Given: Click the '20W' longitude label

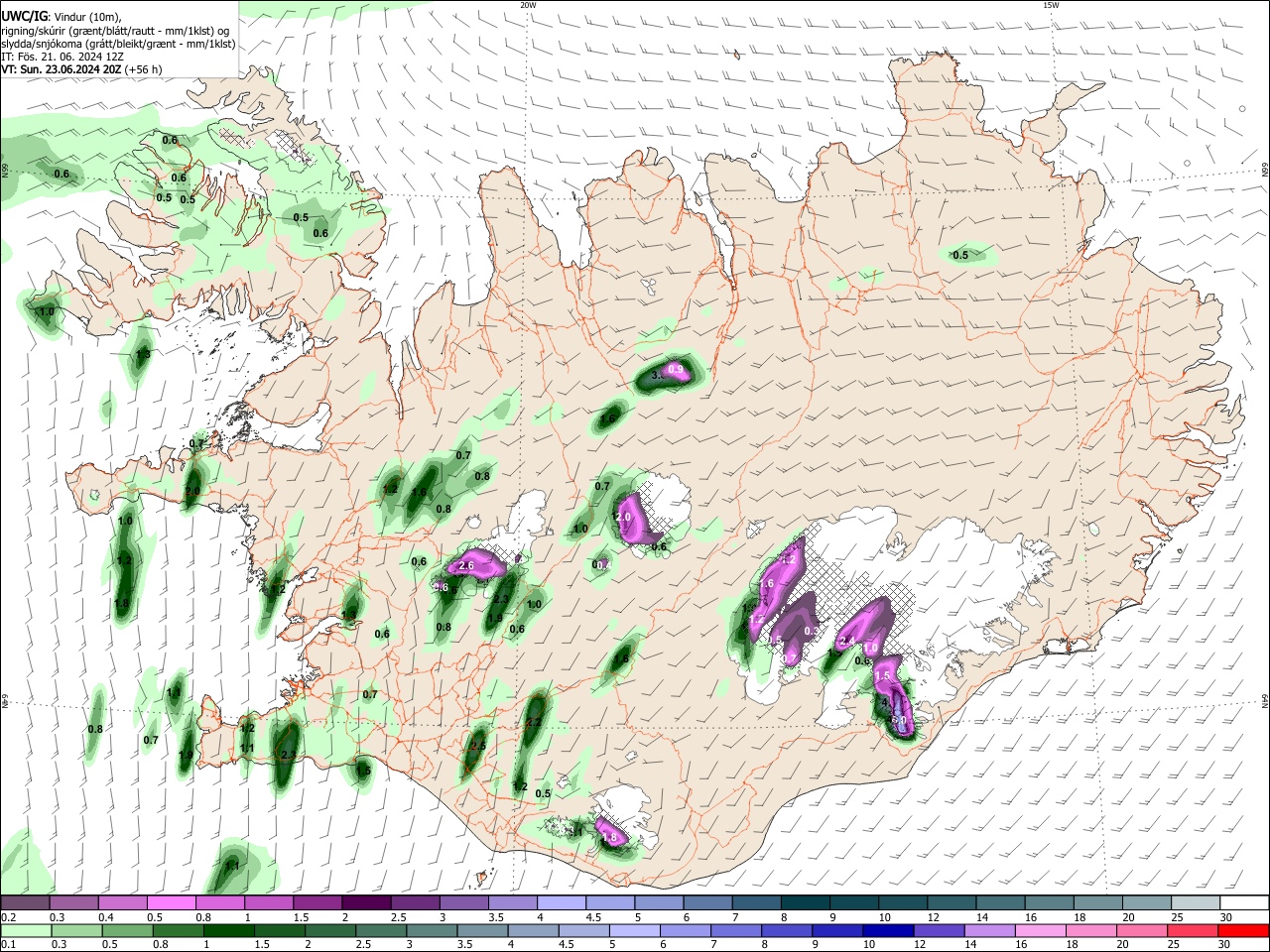Looking at the screenshot, I should pyautogui.click(x=528, y=5).
